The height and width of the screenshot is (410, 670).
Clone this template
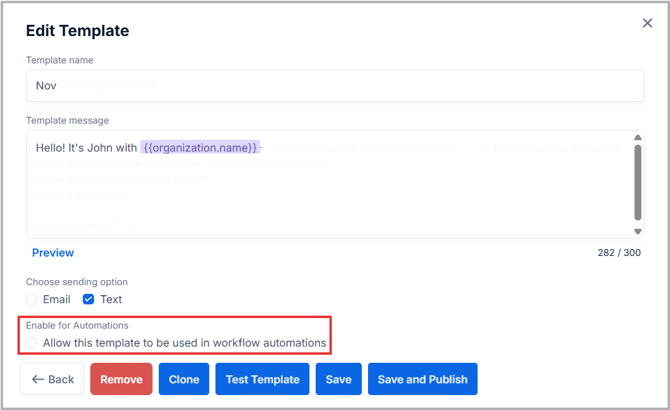click(184, 379)
